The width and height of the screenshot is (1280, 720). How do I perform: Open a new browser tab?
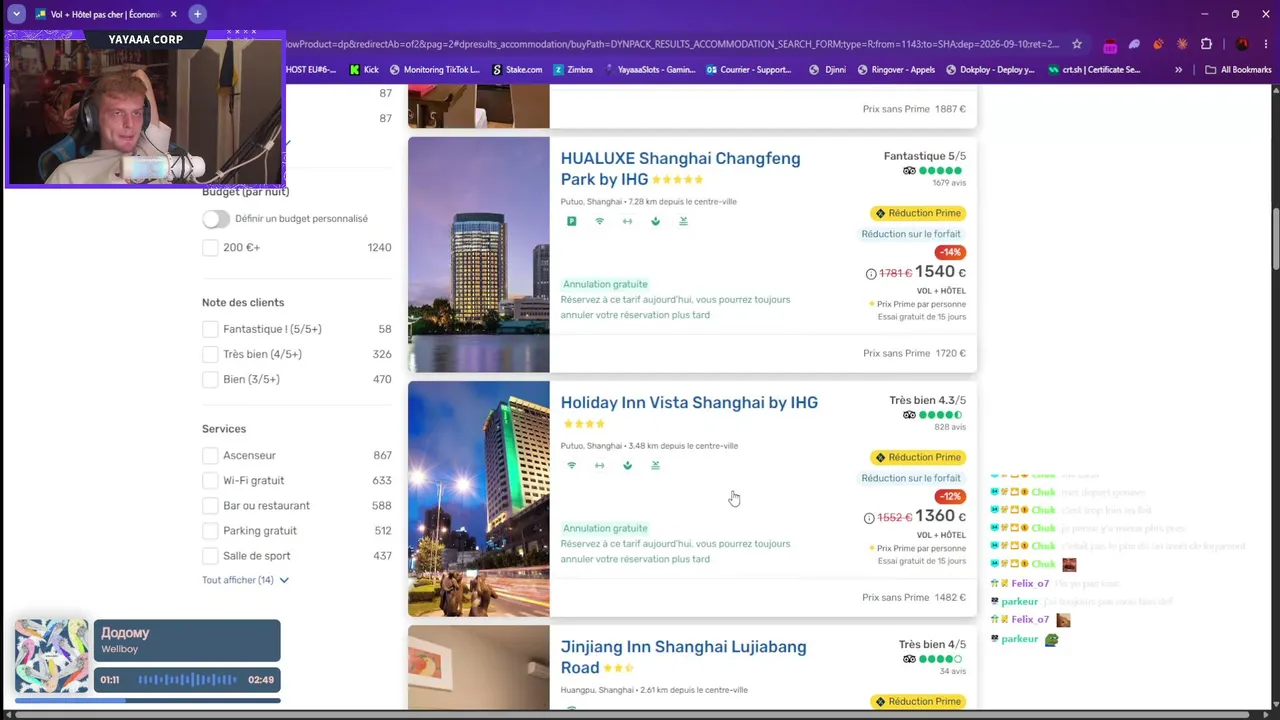tap(197, 14)
